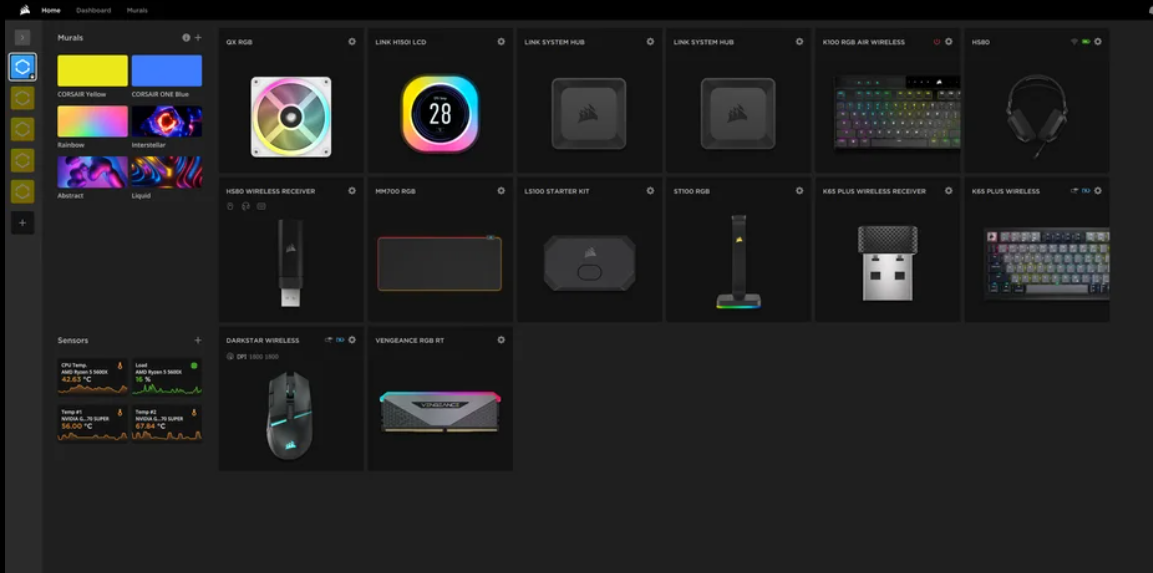Open settings gear for MM700 RGB
This screenshot has width=1153, height=573.
(x=501, y=191)
